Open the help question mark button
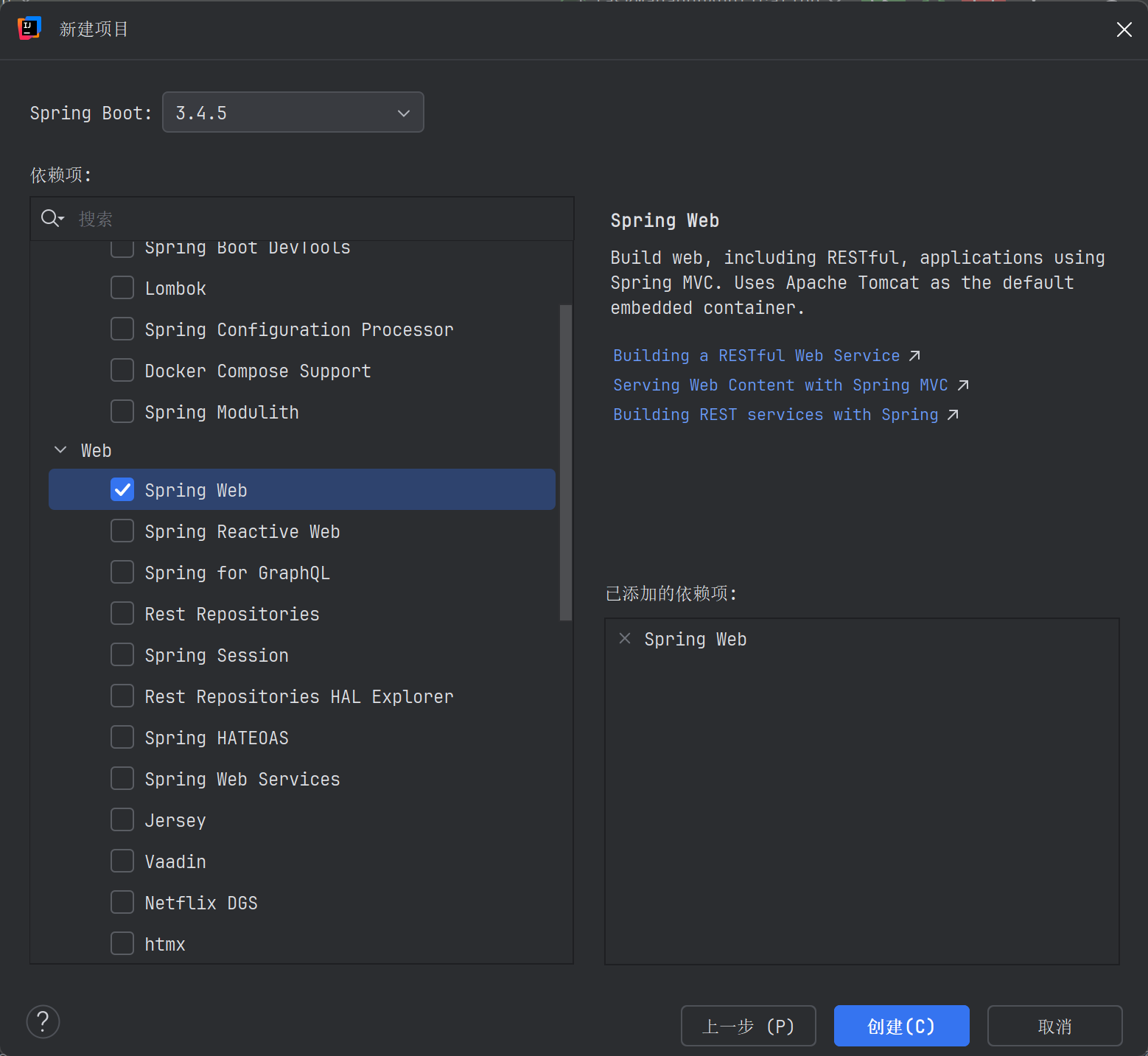 [43, 1021]
